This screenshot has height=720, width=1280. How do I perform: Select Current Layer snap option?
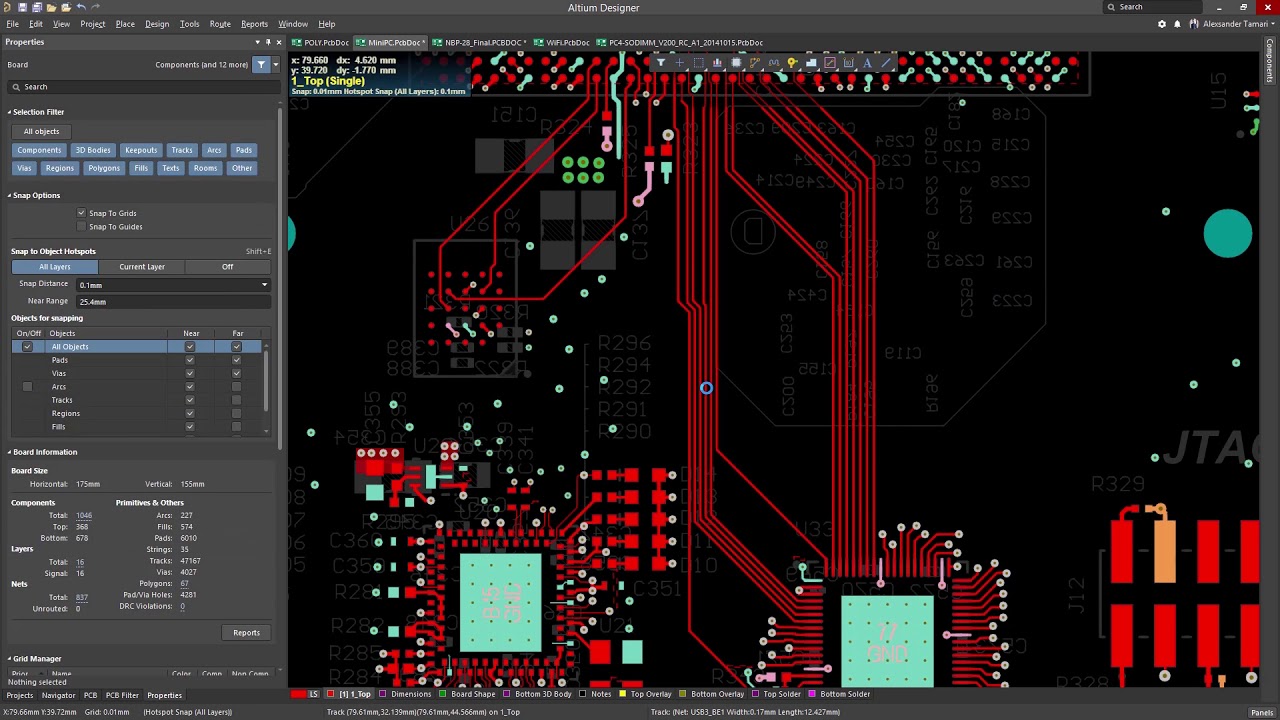click(142, 267)
